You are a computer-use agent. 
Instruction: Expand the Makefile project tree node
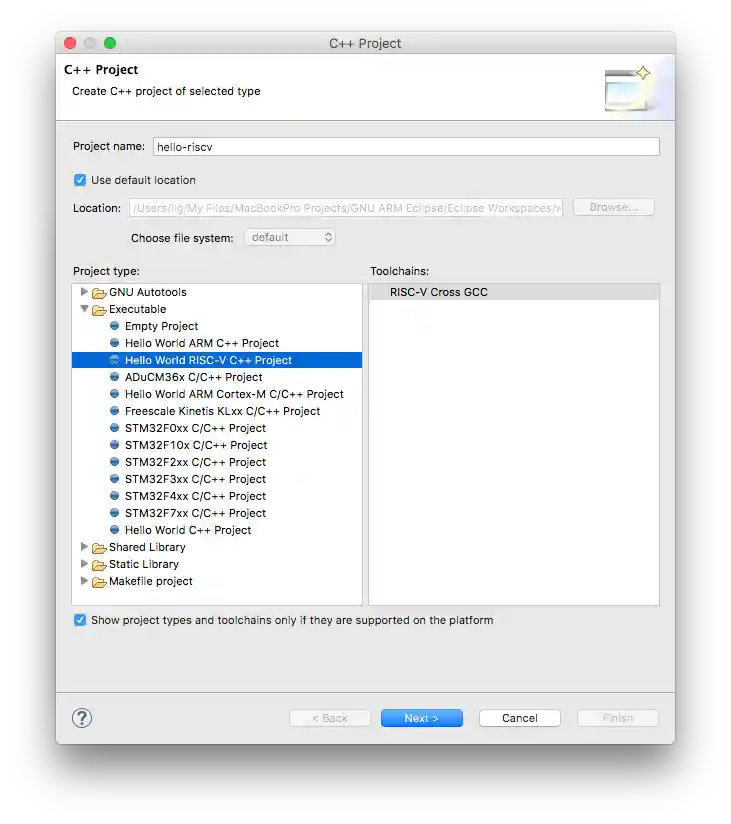point(84,581)
